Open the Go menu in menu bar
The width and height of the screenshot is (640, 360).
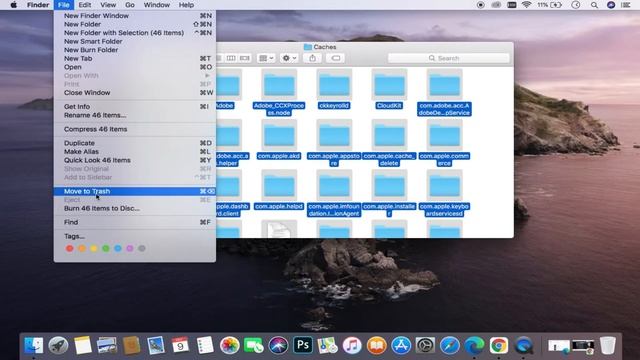[130, 5]
